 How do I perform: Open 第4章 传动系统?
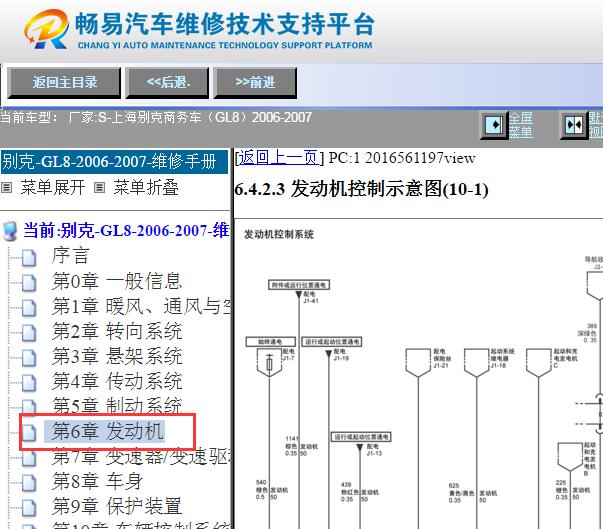pyautogui.click(x=117, y=381)
